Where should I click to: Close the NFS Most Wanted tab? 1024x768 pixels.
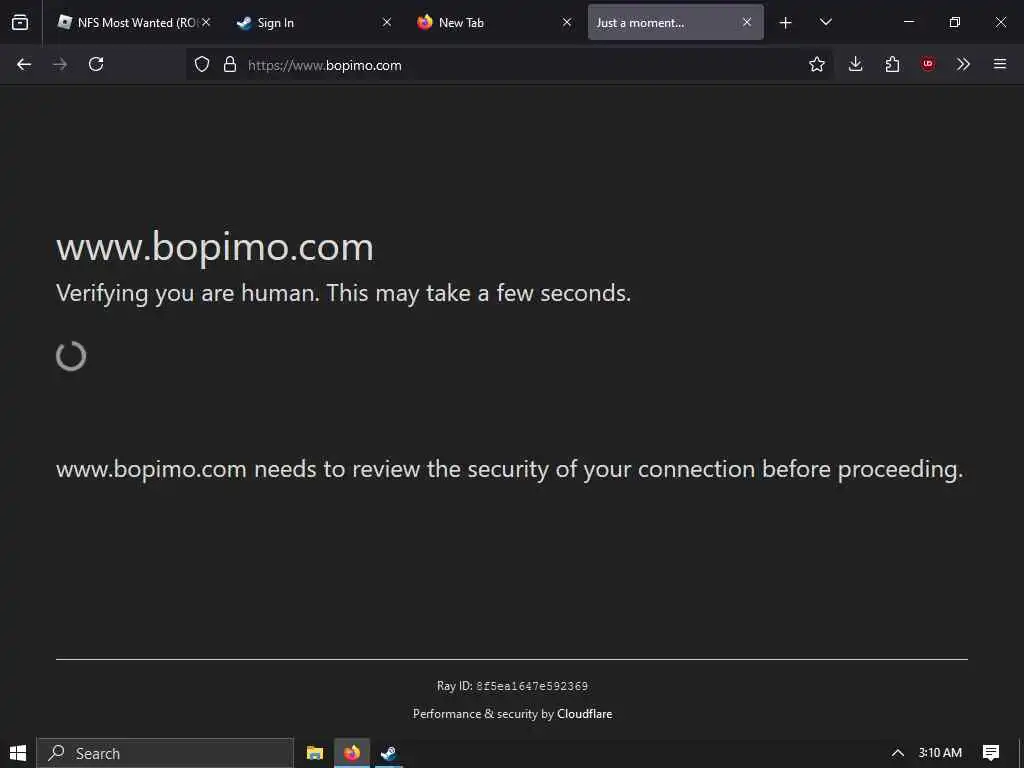(x=206, y=22)
